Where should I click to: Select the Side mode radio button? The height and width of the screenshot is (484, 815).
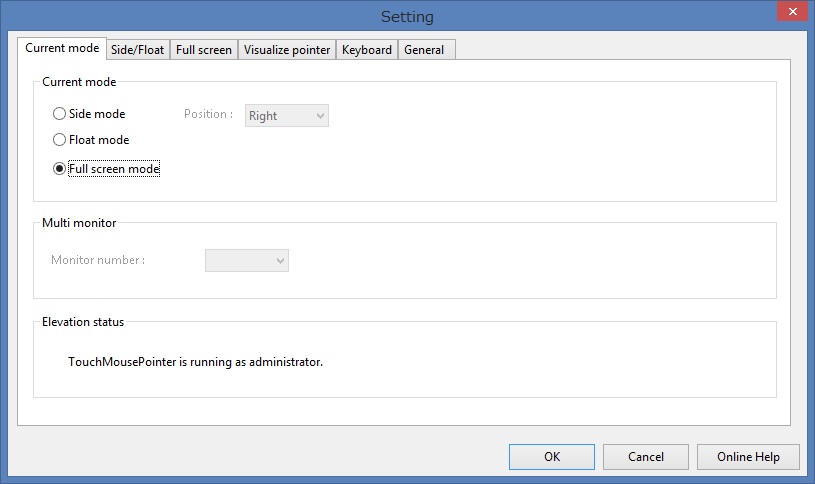[x=60, y=114]
